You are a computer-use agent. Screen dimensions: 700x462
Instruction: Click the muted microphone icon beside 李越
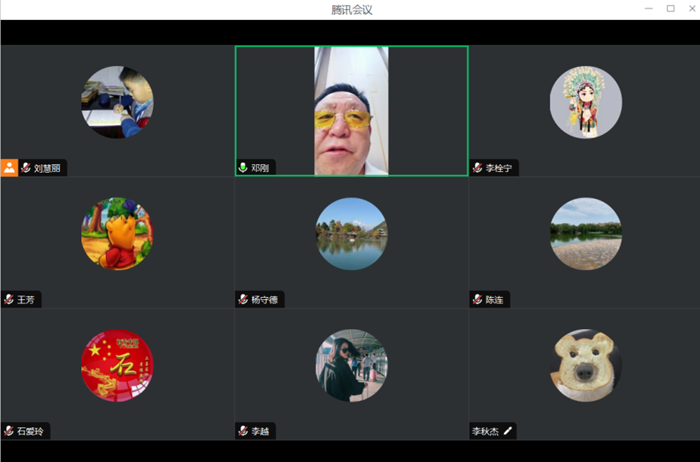243,431
